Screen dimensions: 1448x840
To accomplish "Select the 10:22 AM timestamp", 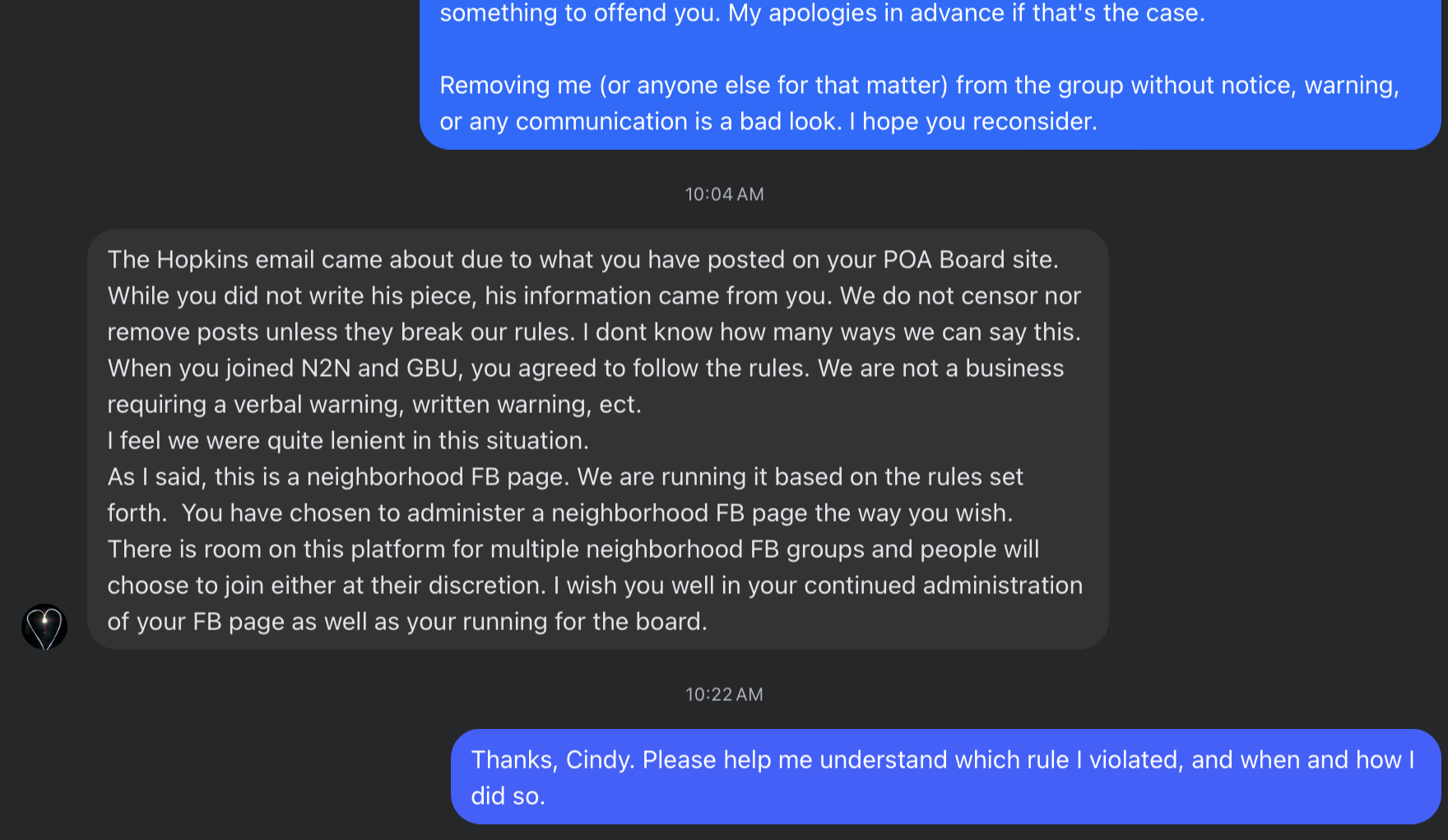I will click(x=724, y=694).
